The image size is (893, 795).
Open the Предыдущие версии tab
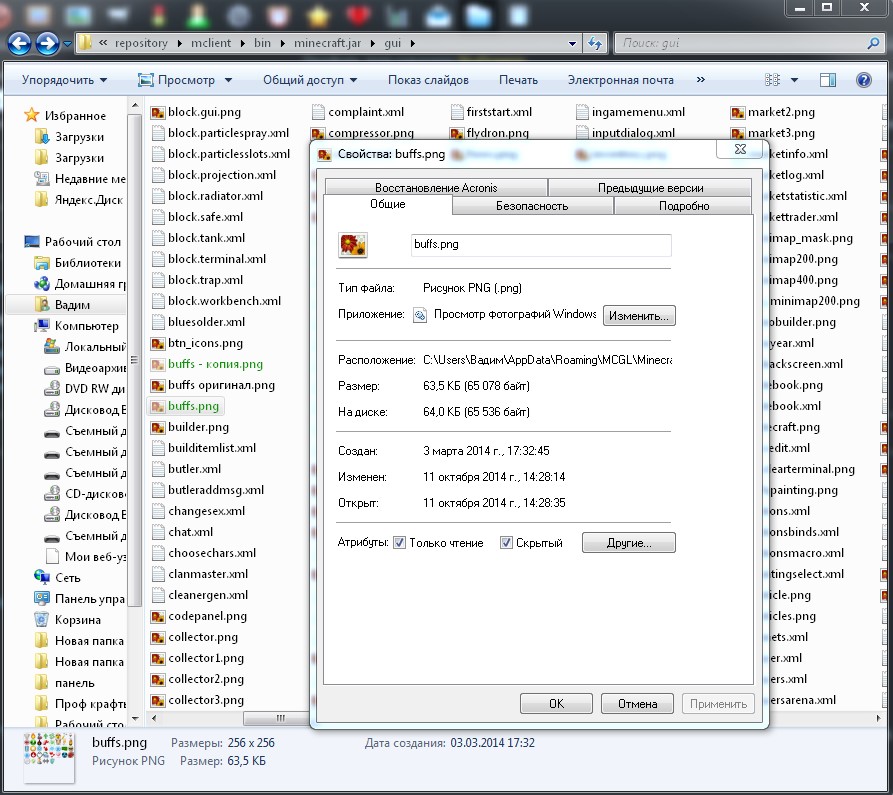[650, 188]
